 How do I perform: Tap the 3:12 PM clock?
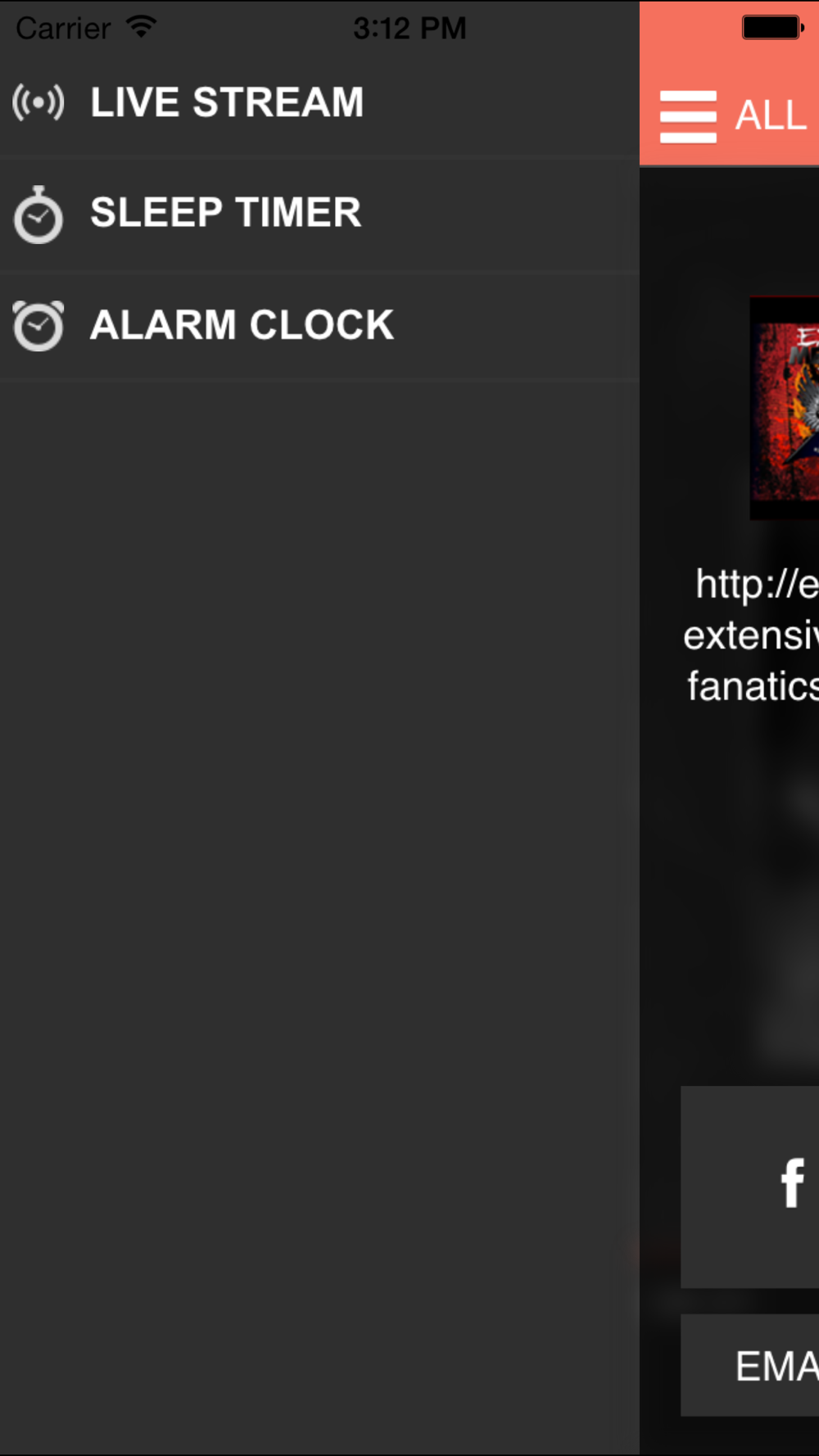tap(409, 29)
